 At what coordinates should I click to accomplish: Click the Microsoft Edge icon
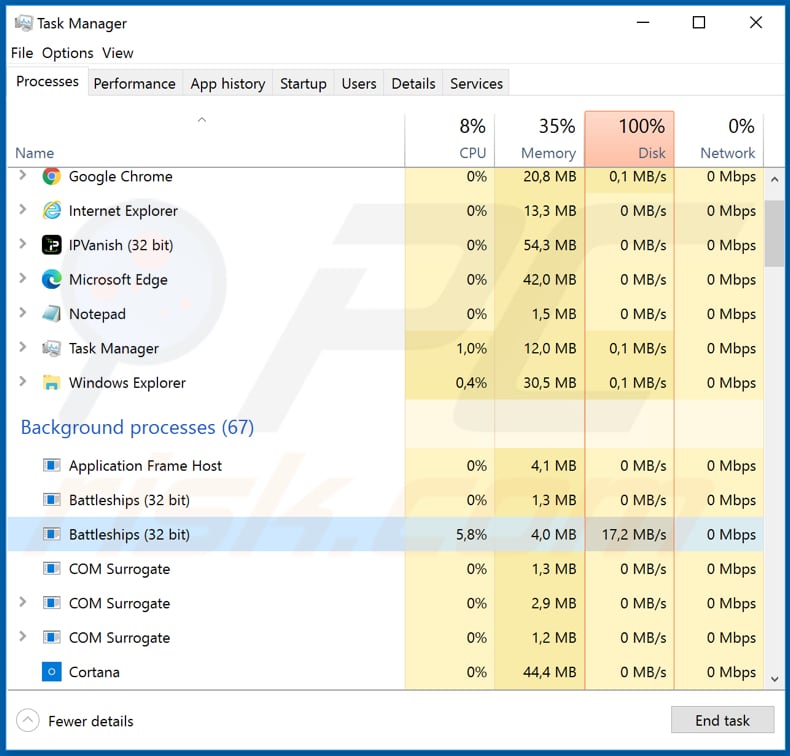(x=51, y=280)
